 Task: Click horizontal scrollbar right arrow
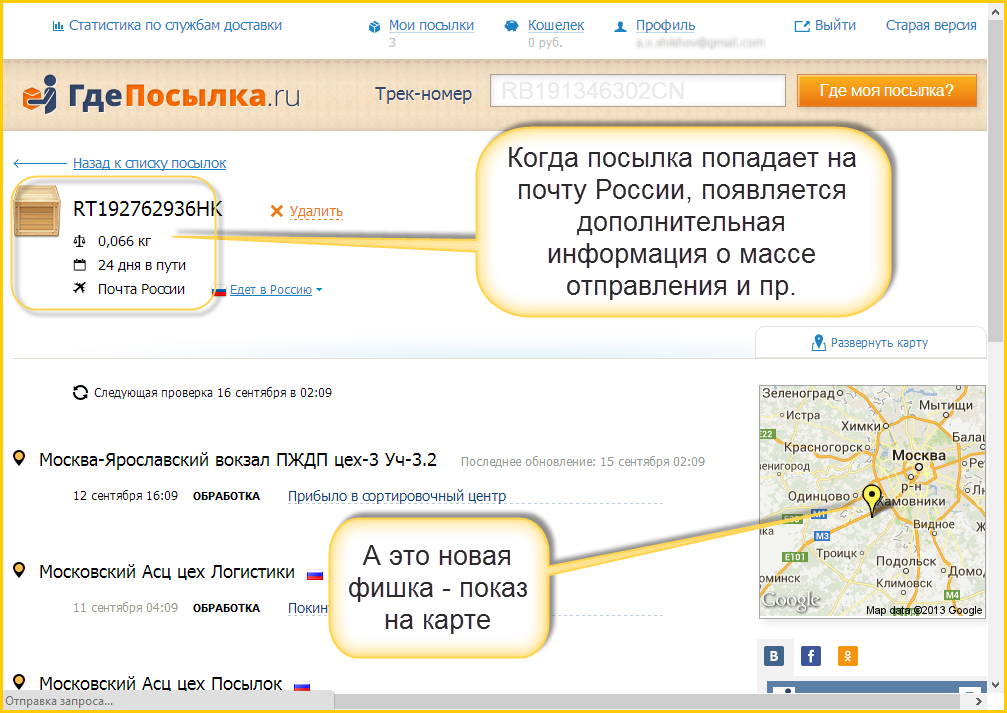(x=978, y=701)
